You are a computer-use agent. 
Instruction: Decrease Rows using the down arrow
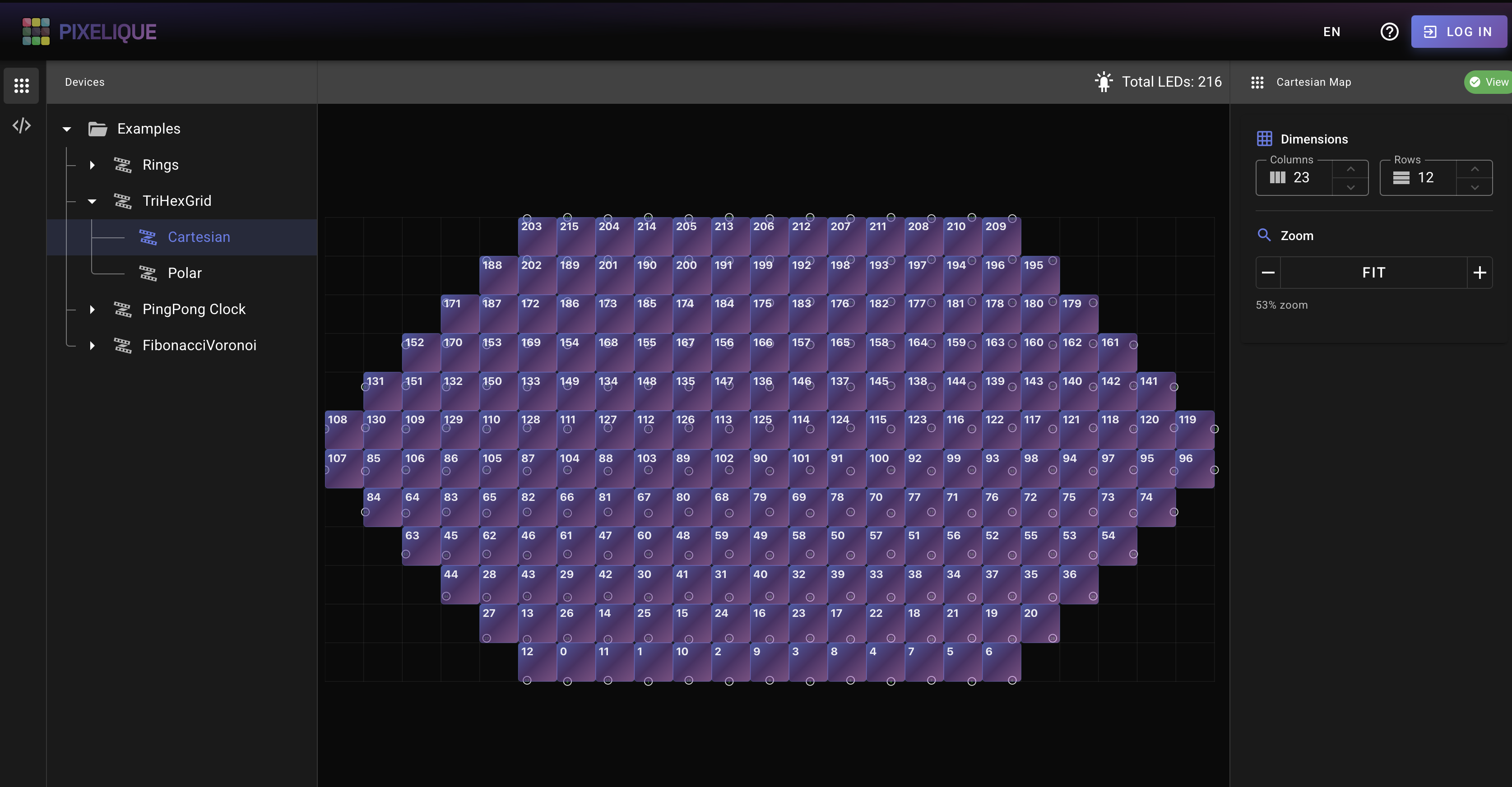(1475, 188)
